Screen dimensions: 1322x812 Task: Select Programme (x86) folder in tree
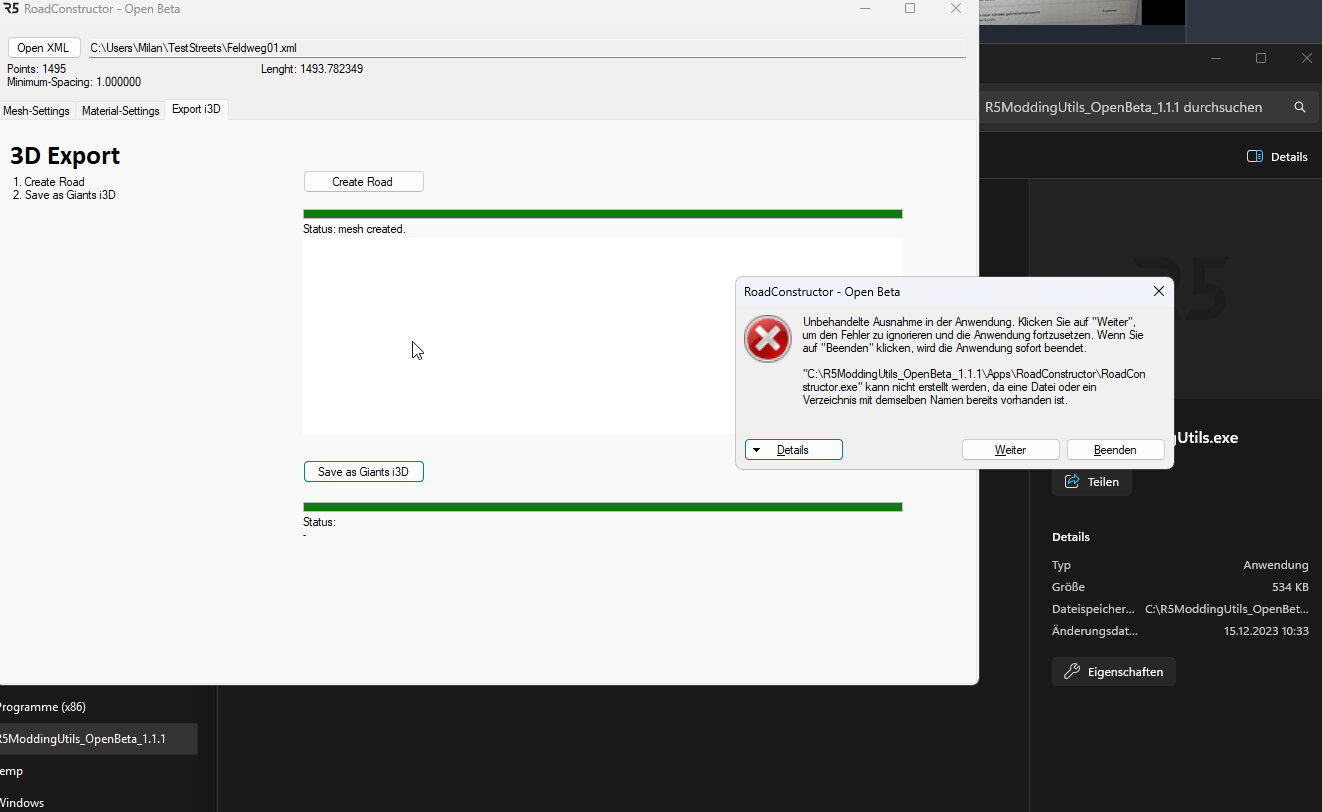(x=44, y=707)
